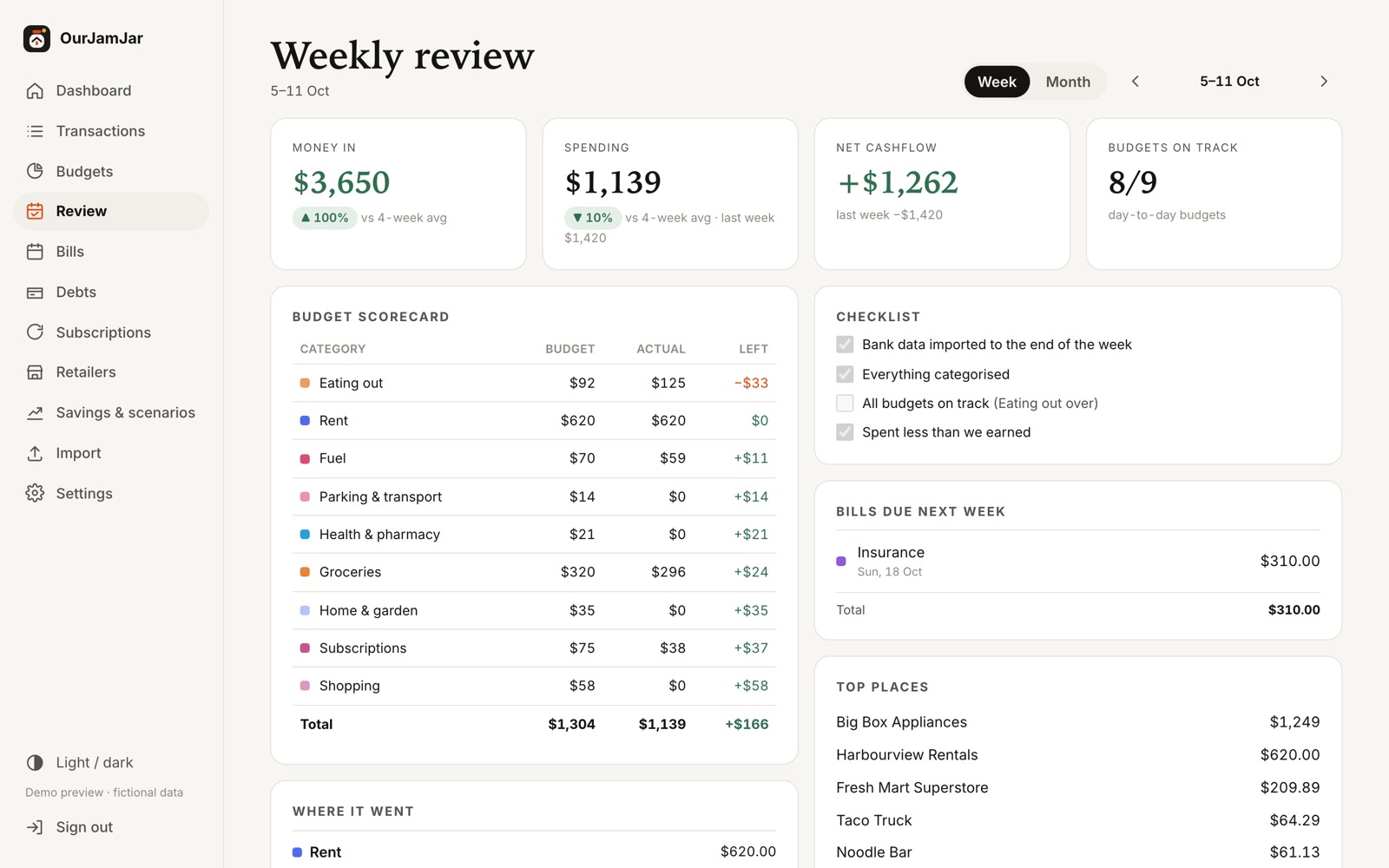Click the Budgets pie chart icon

point(35,171)
